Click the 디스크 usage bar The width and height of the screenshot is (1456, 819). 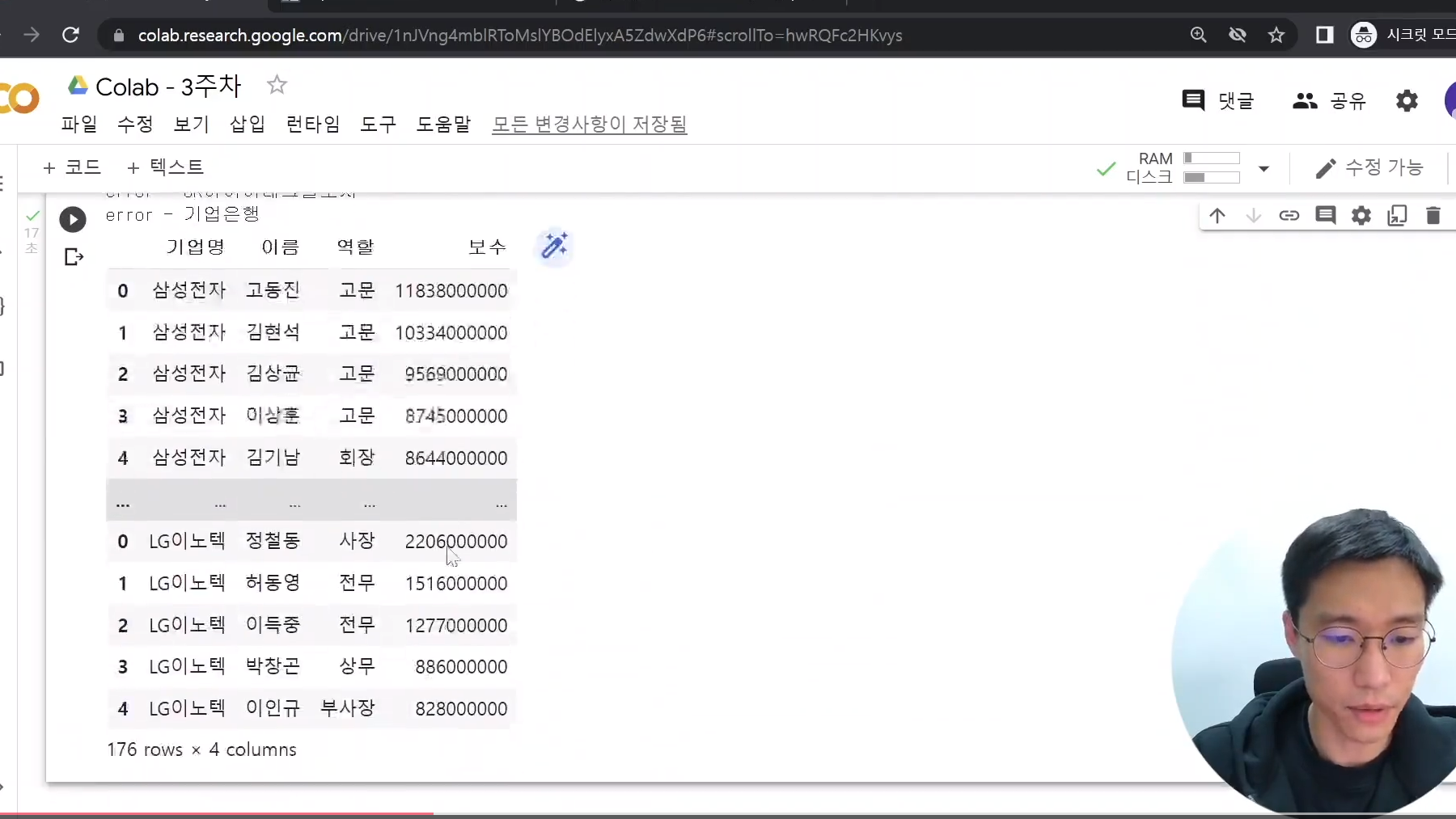click(x=1212, y=177)
